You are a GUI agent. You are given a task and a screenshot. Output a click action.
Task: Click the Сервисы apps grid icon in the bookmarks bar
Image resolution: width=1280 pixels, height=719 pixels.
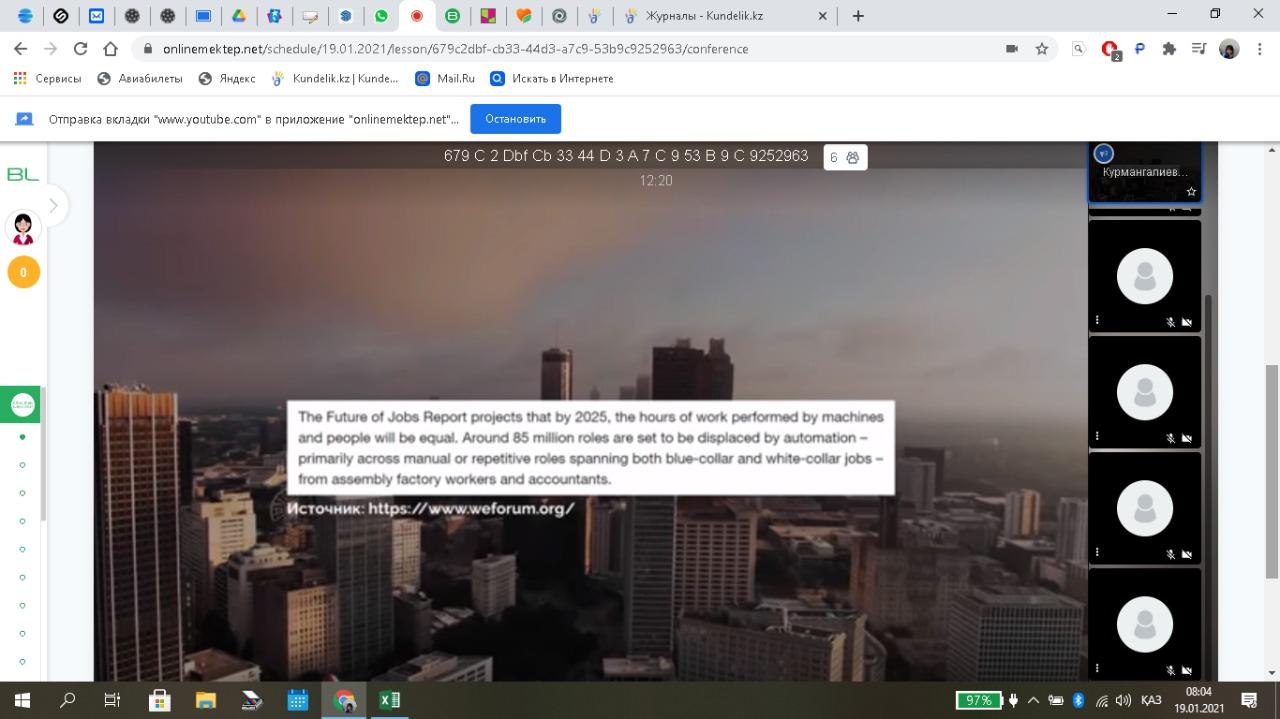click(x=20, y=78)
